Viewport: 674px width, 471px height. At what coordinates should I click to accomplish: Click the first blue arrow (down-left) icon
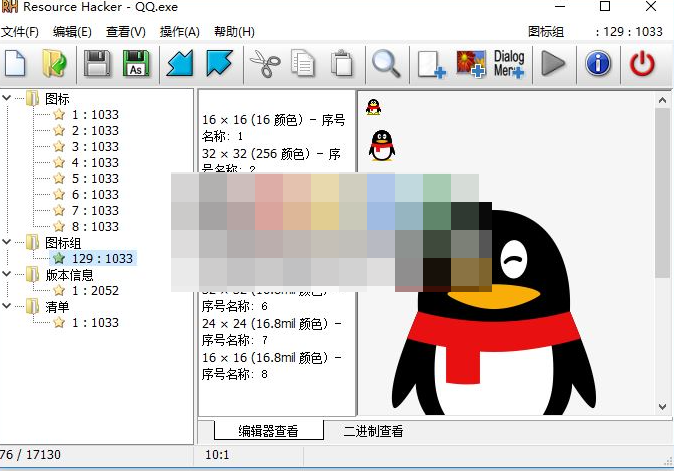180,64
